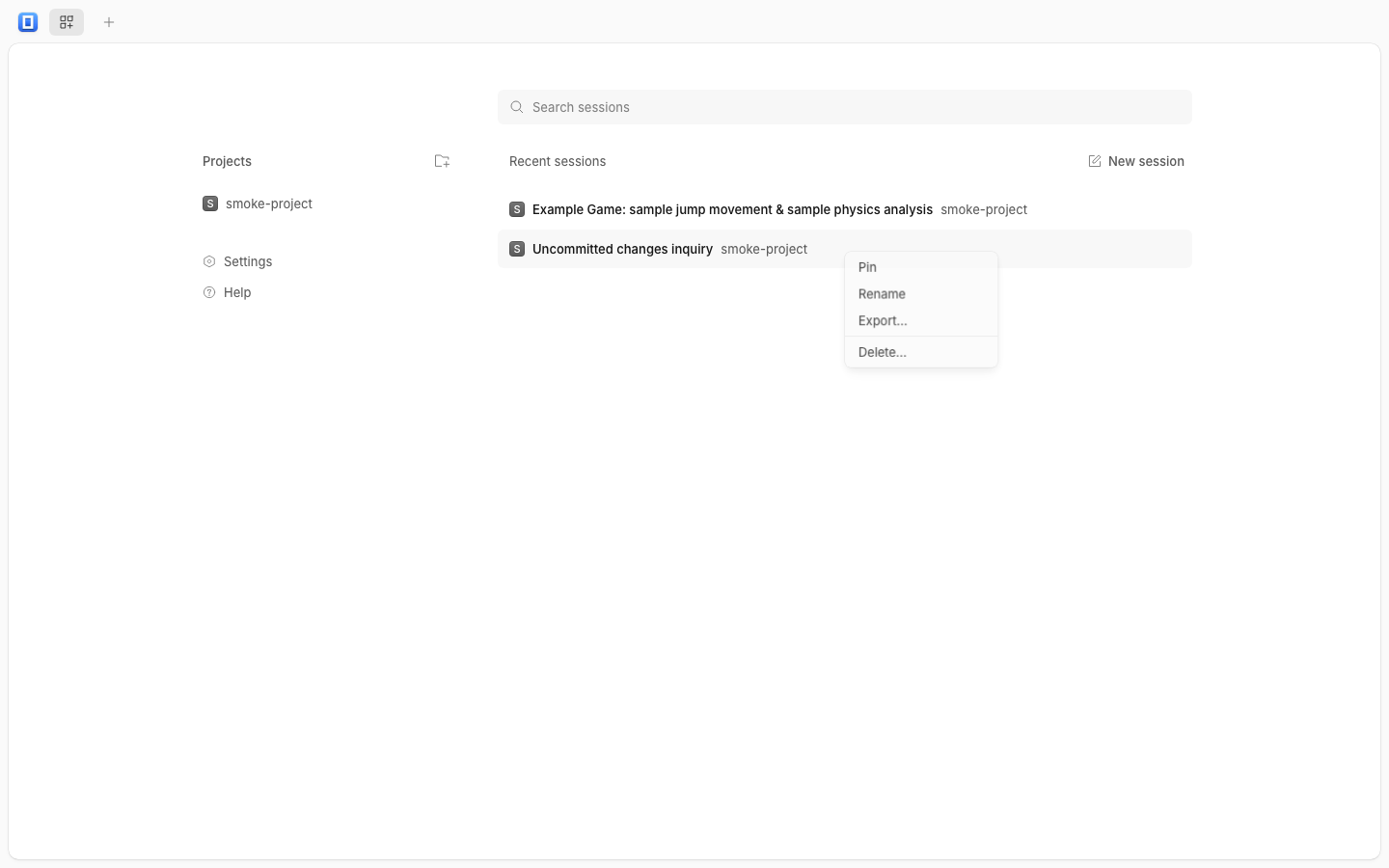The width and height of the screenshot is (1389, 868).
Task: Open Settings in the sidebar
Action: 237,261
